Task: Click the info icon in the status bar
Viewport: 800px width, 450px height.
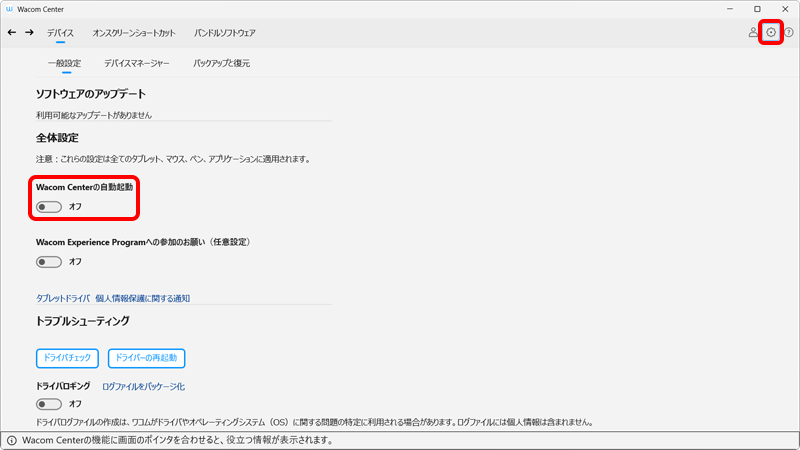Action: click(12, 440)
